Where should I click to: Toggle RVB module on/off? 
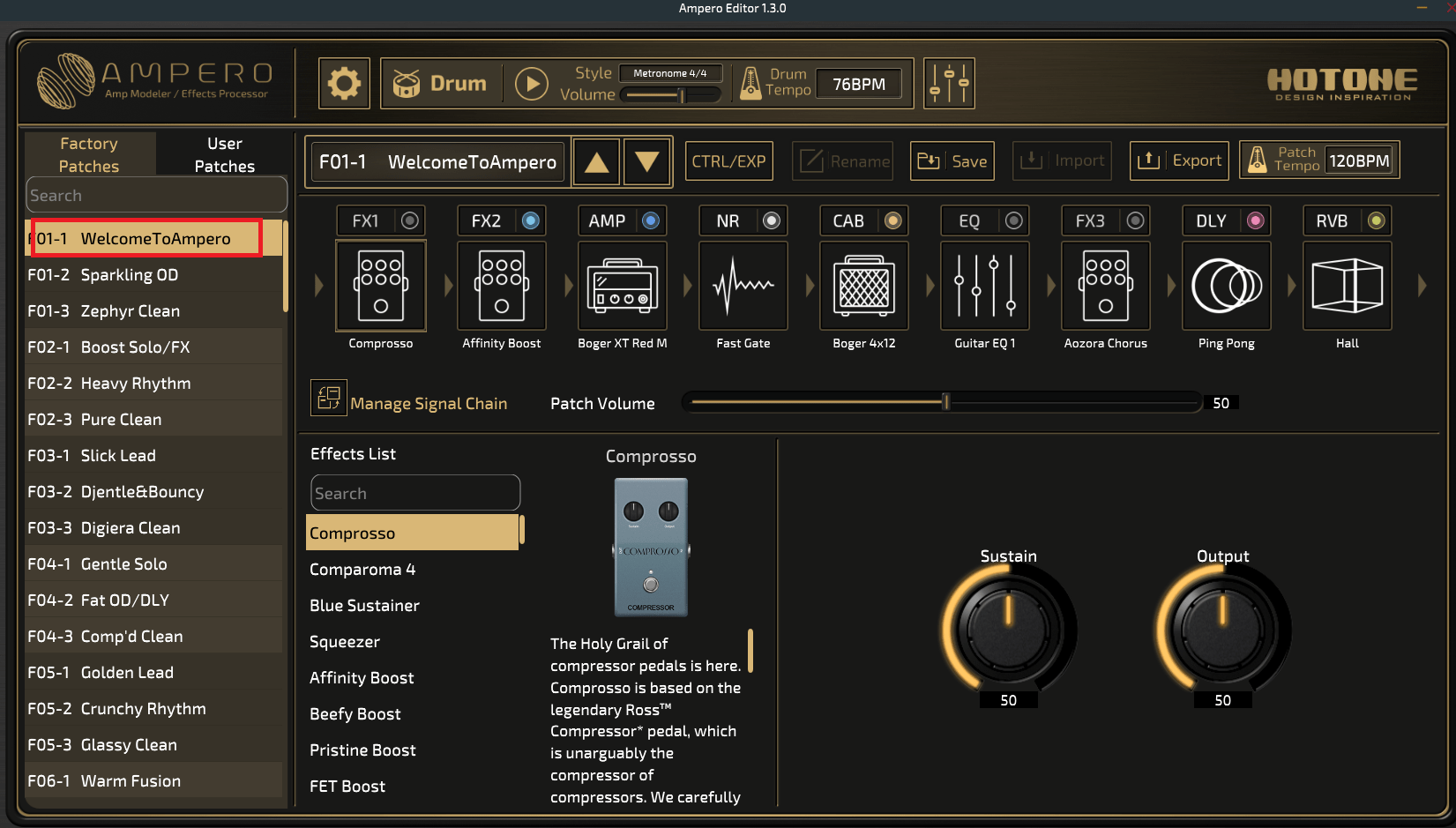[x=1377, y=220]
